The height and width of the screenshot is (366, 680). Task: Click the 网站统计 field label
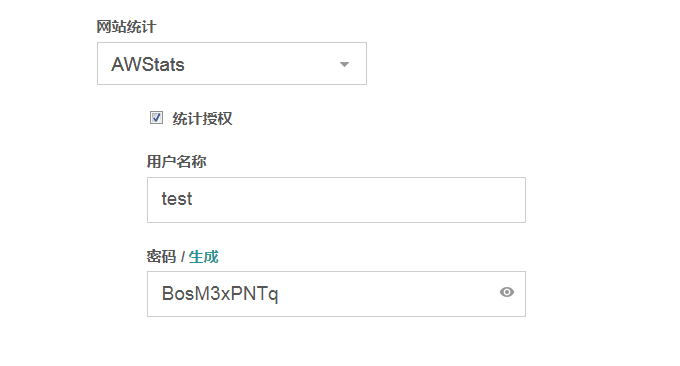coord(126,27)
